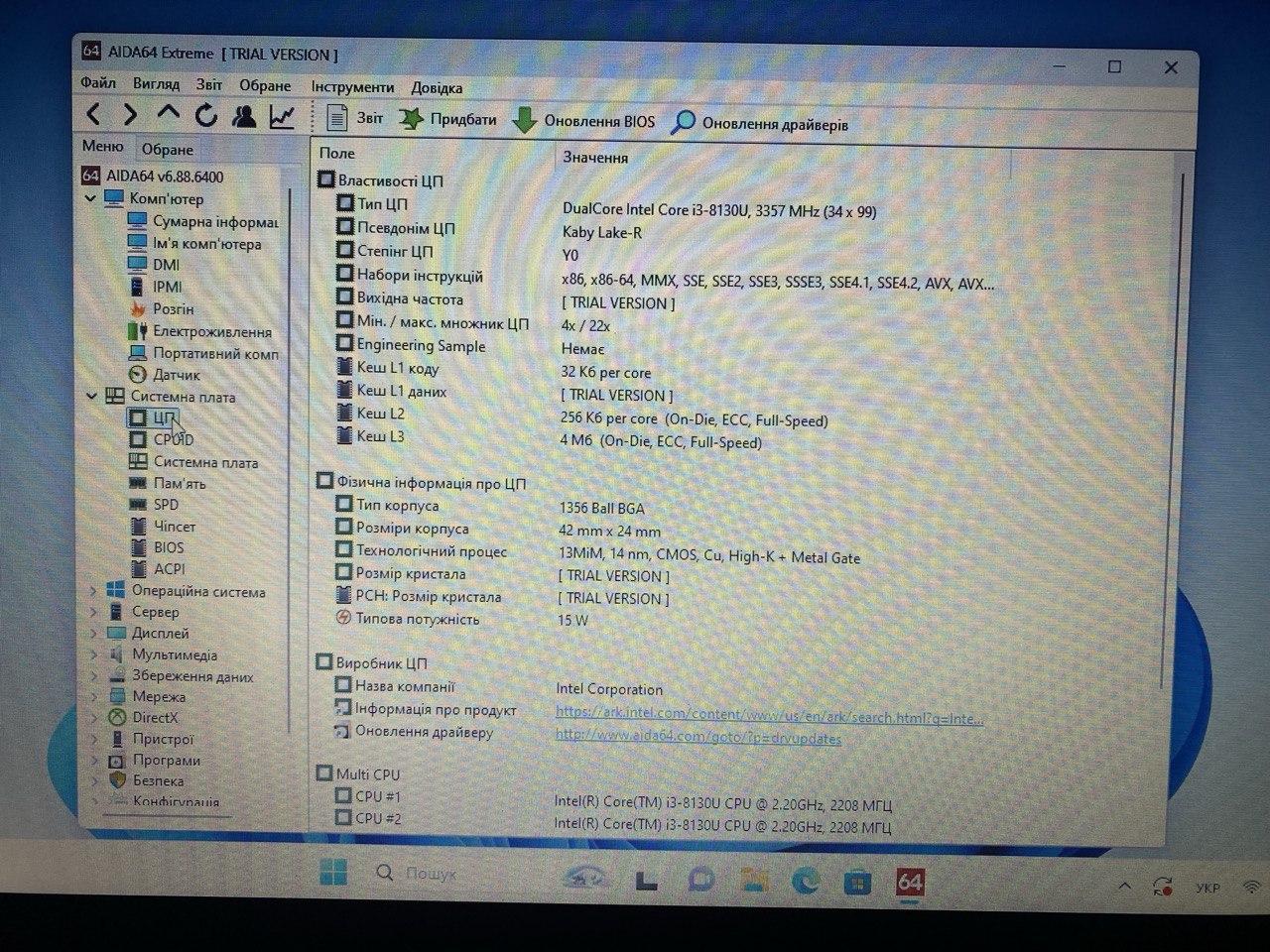Screen dimensions: 1270x952
Task: Open the Файл menu
Action: (98, 83)
